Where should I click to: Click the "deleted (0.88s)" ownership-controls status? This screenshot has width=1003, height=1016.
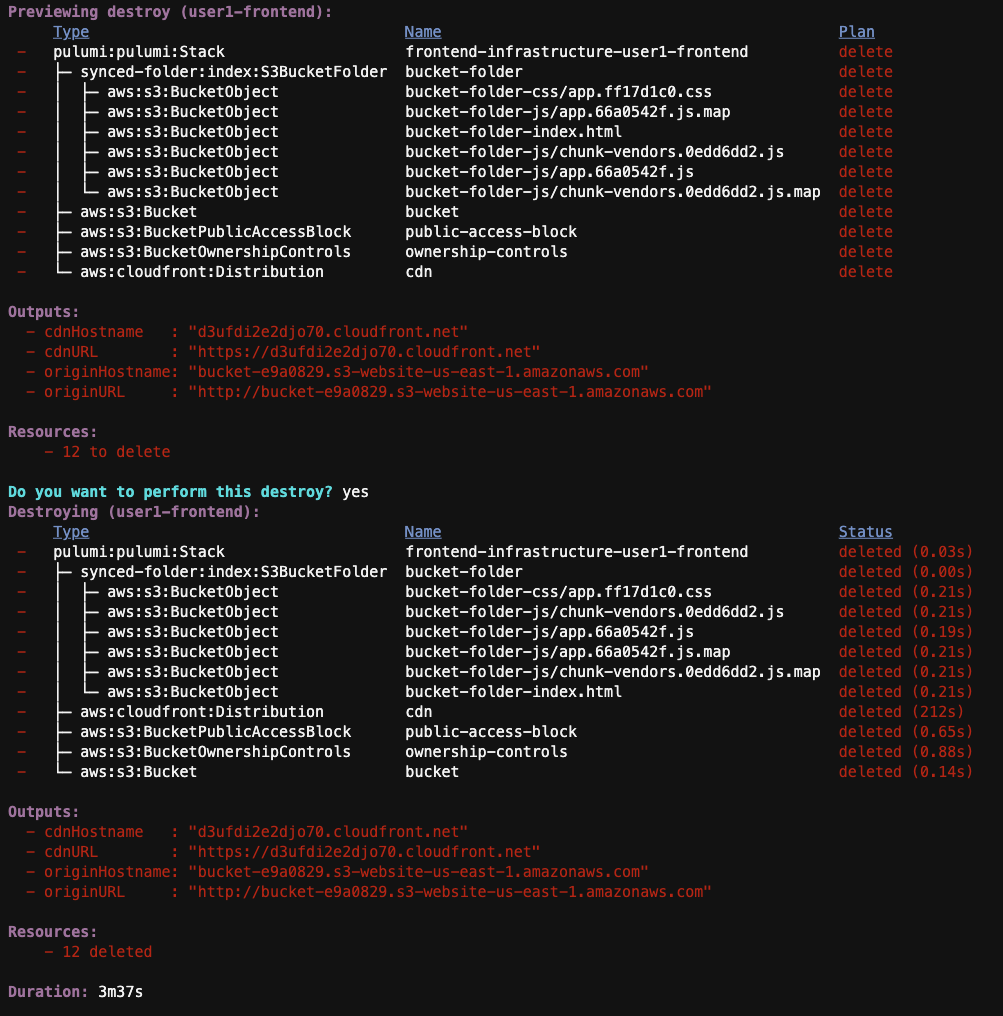[x=905, y=752]
